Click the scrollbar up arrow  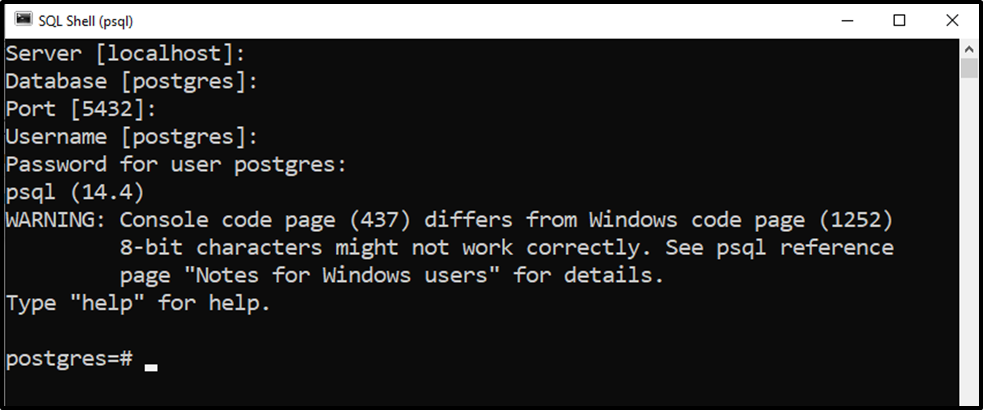tap(969, 48)
